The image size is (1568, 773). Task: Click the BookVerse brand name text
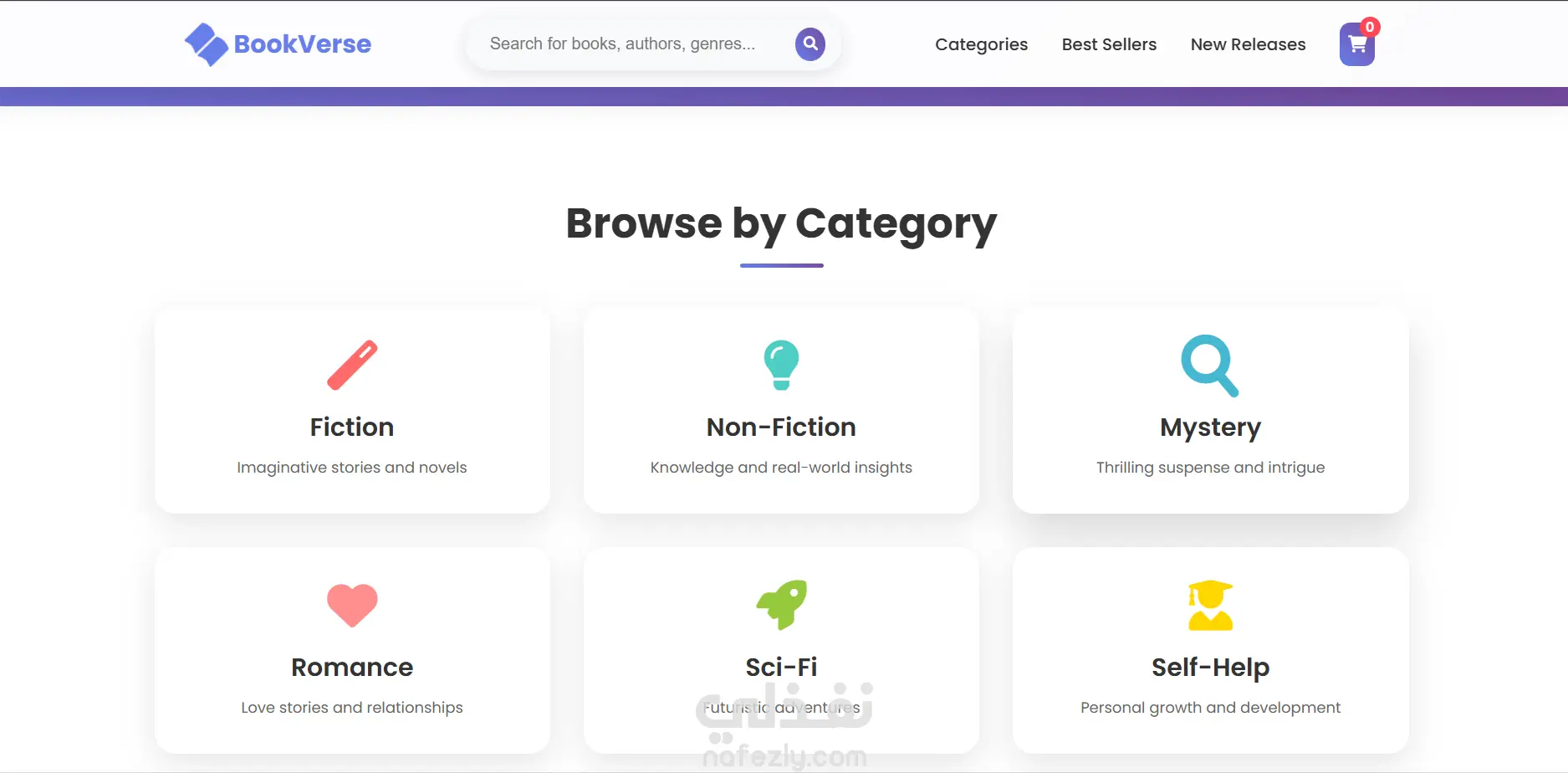click(x=303, y=44)
